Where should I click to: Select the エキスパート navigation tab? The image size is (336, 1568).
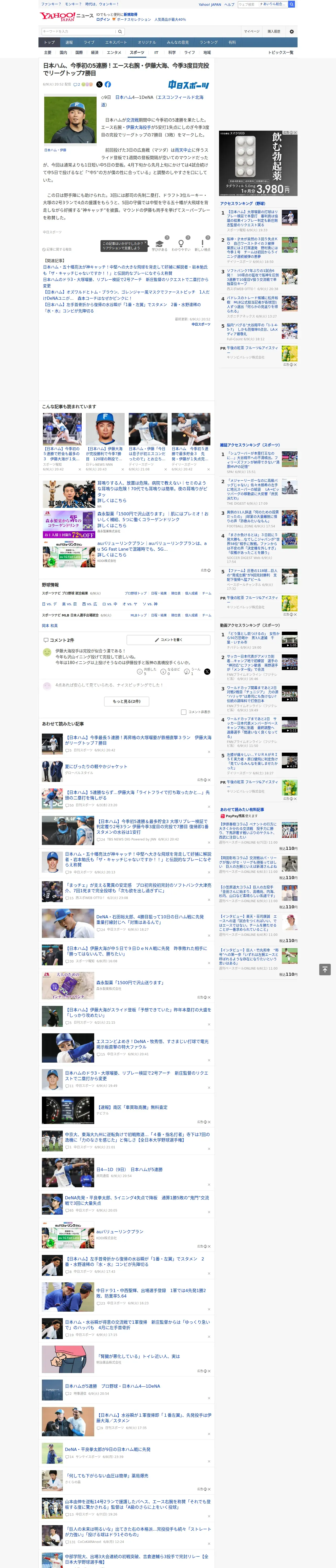pyautogui.click(x=116, y=43)
